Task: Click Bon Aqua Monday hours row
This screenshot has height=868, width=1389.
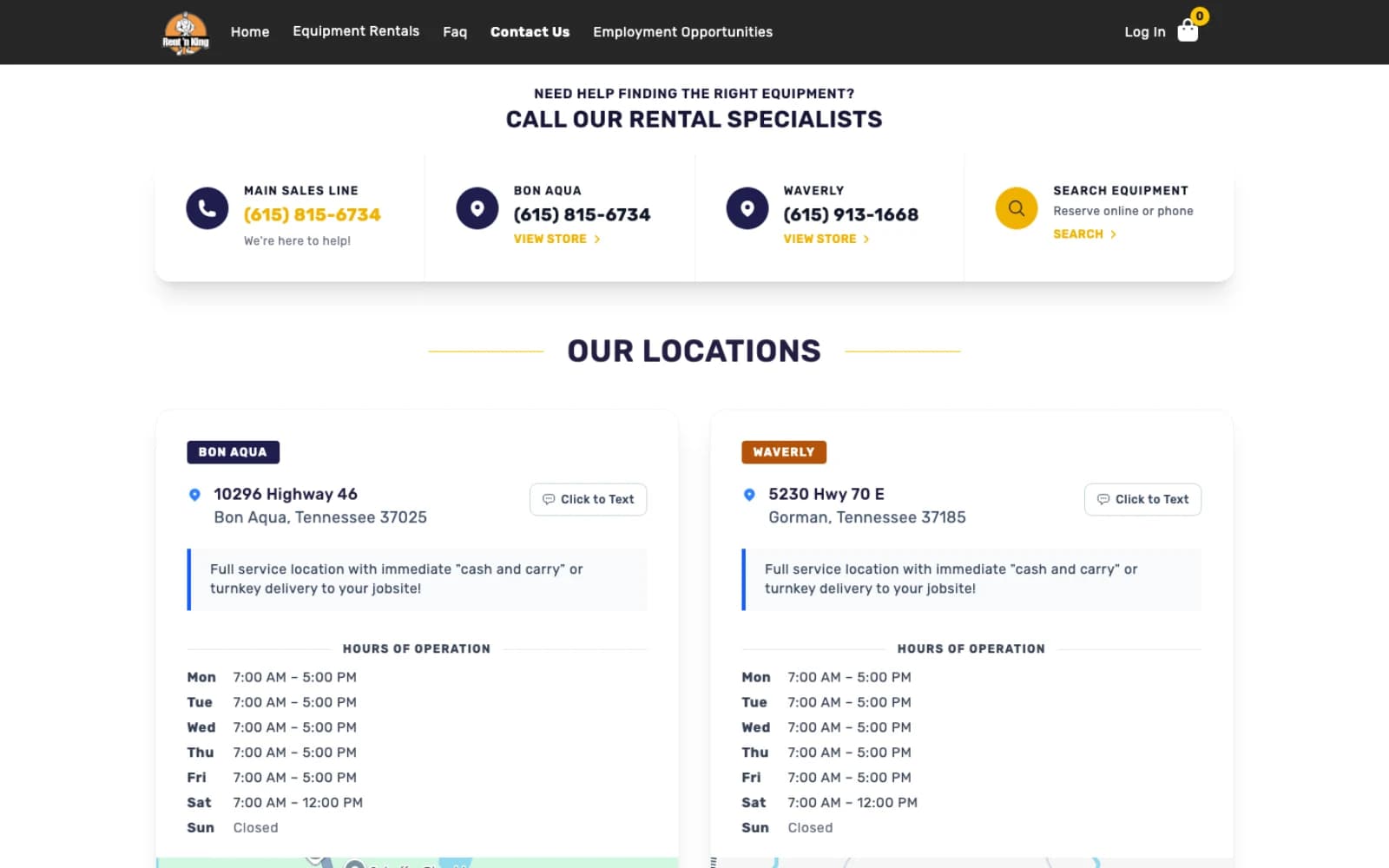Action: coord(417,677)
